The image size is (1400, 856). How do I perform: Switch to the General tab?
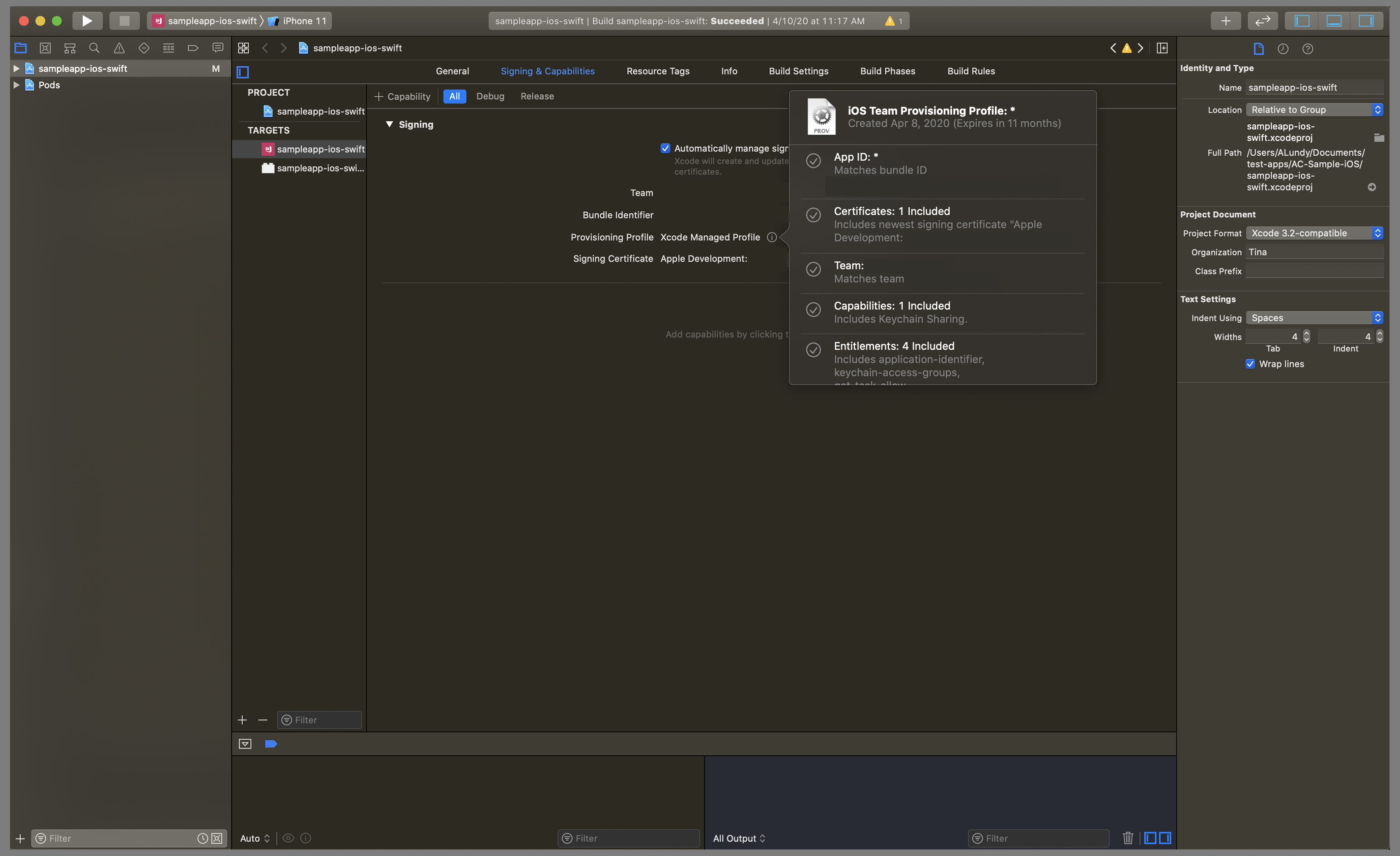452,71
